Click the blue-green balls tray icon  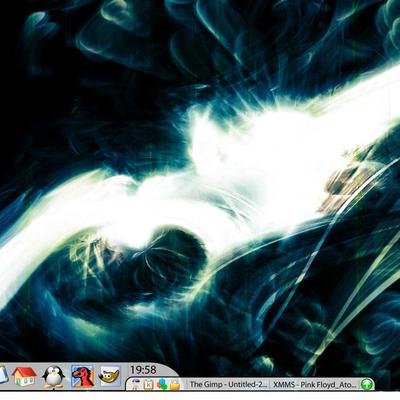[x=162, y=384]
